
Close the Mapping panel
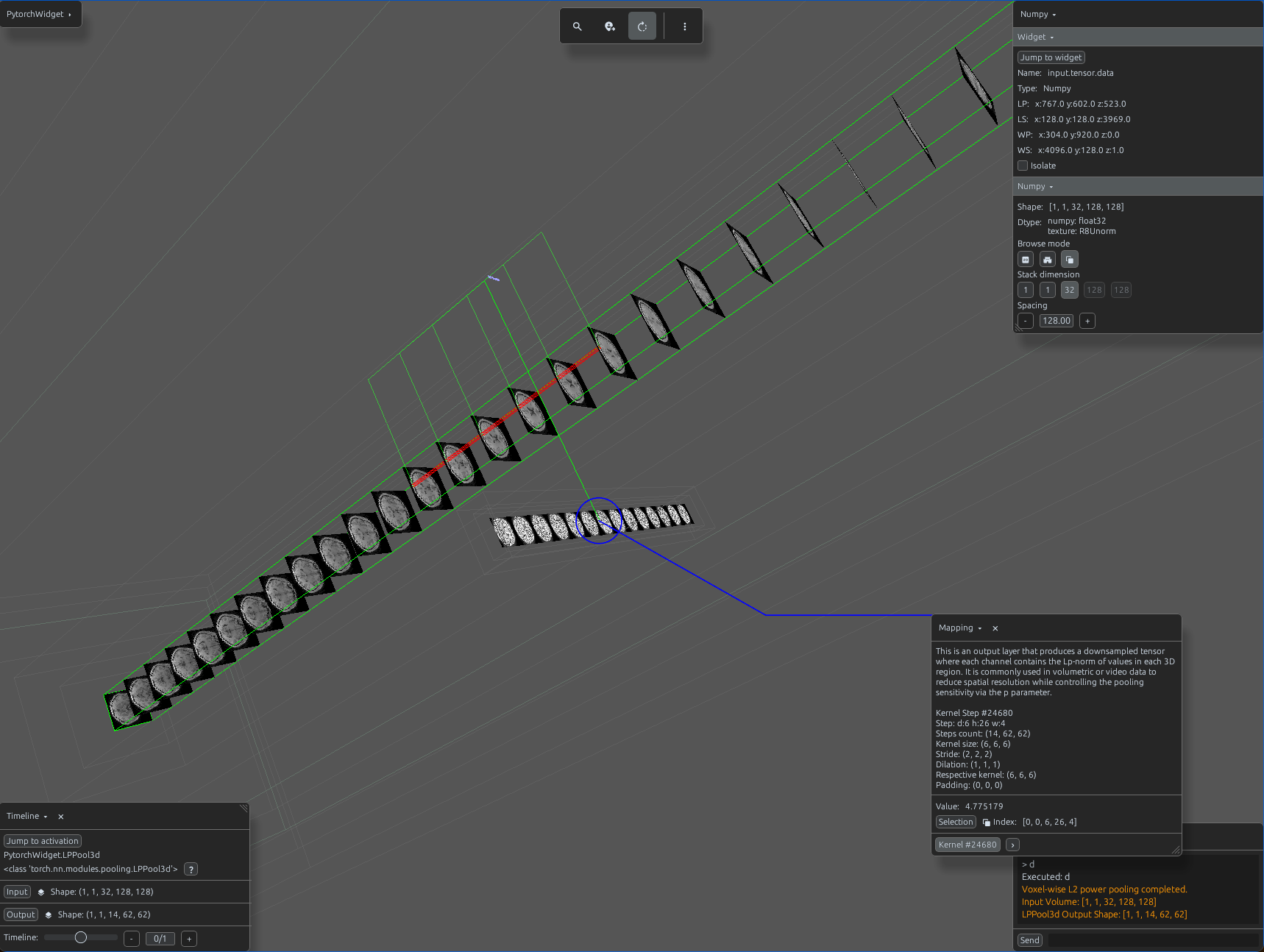point(995,628)
